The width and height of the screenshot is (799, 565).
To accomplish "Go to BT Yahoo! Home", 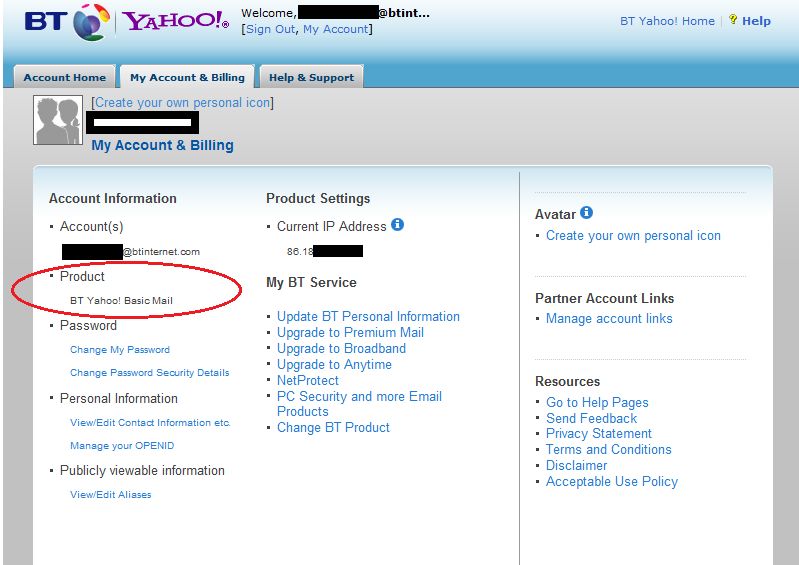I will 667,21.
